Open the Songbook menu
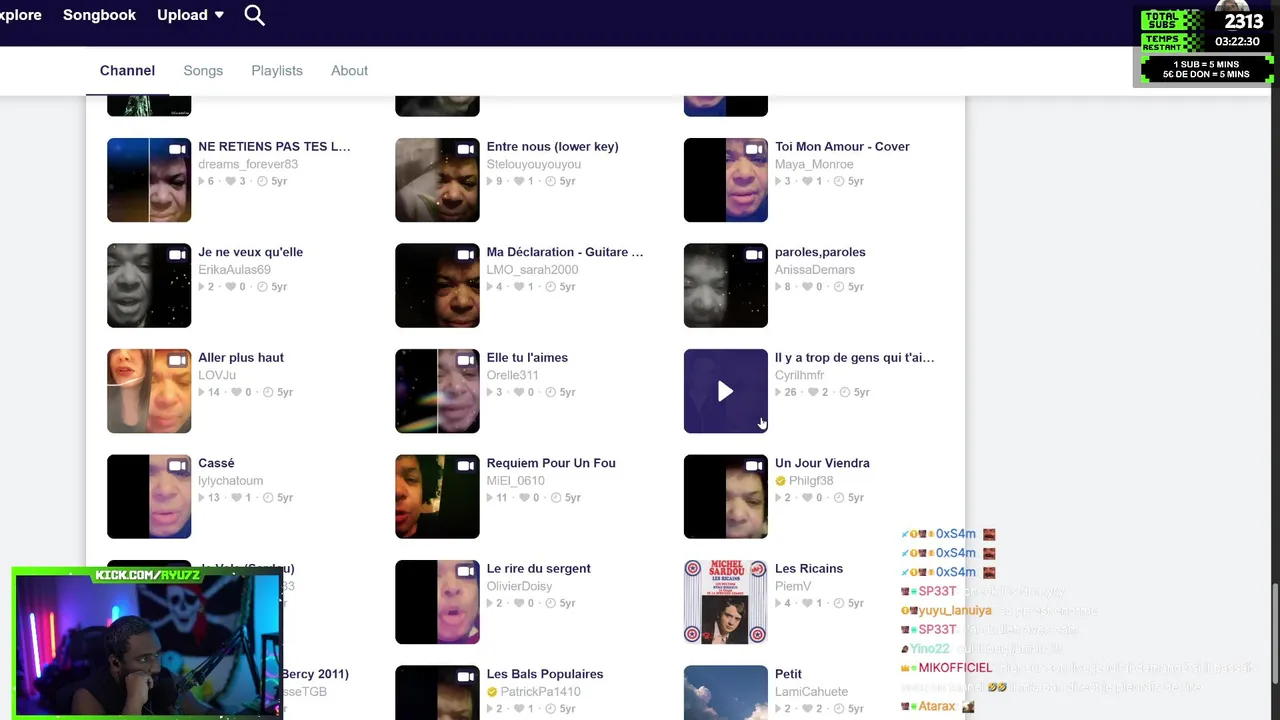 (99, 15)
